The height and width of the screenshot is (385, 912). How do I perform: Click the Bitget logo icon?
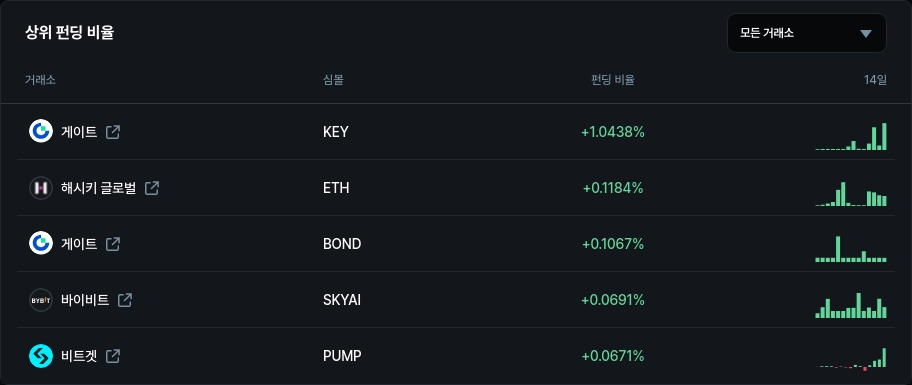[41, 356]
